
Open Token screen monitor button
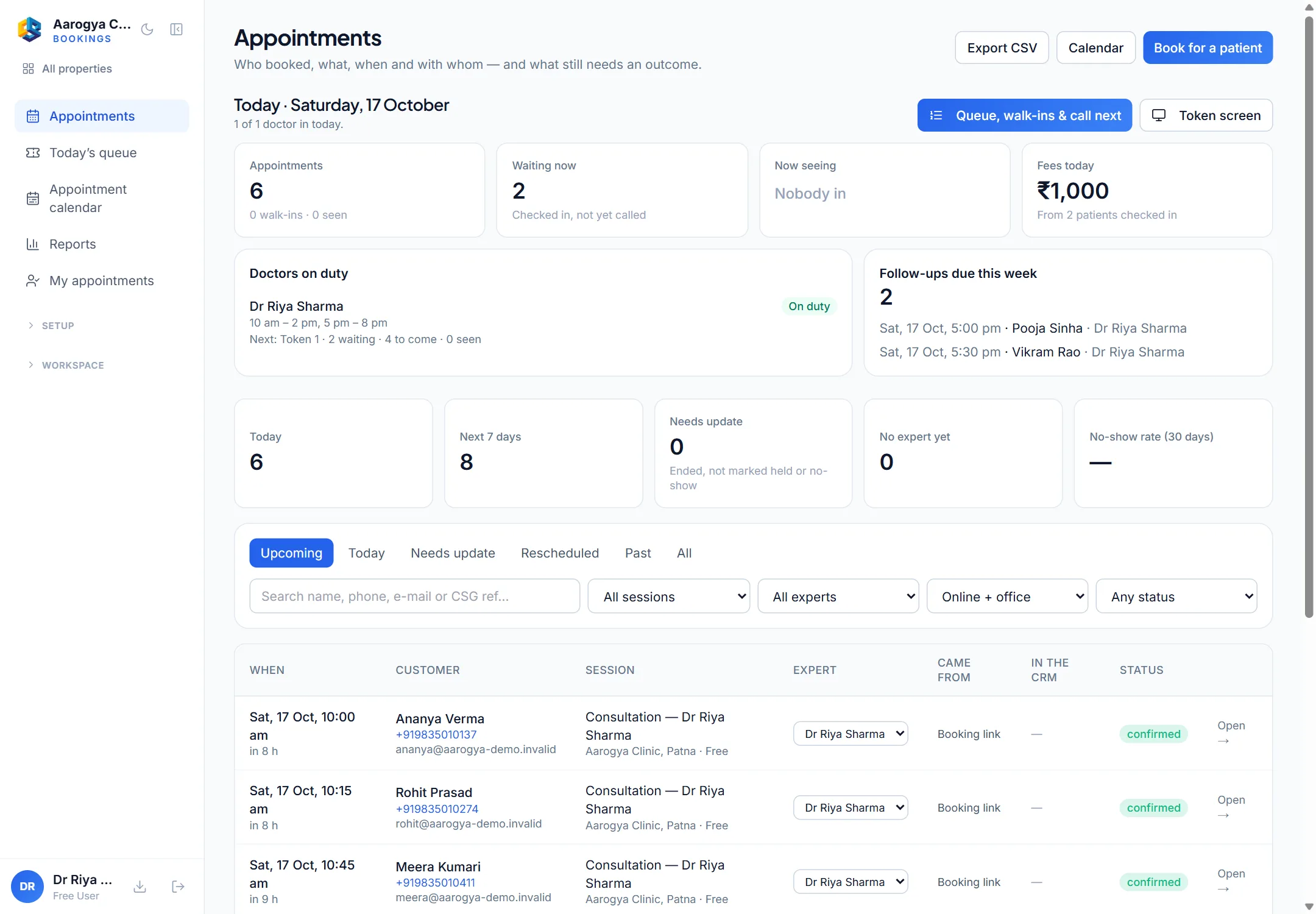pyautogui.click(x=1206, y=115)
